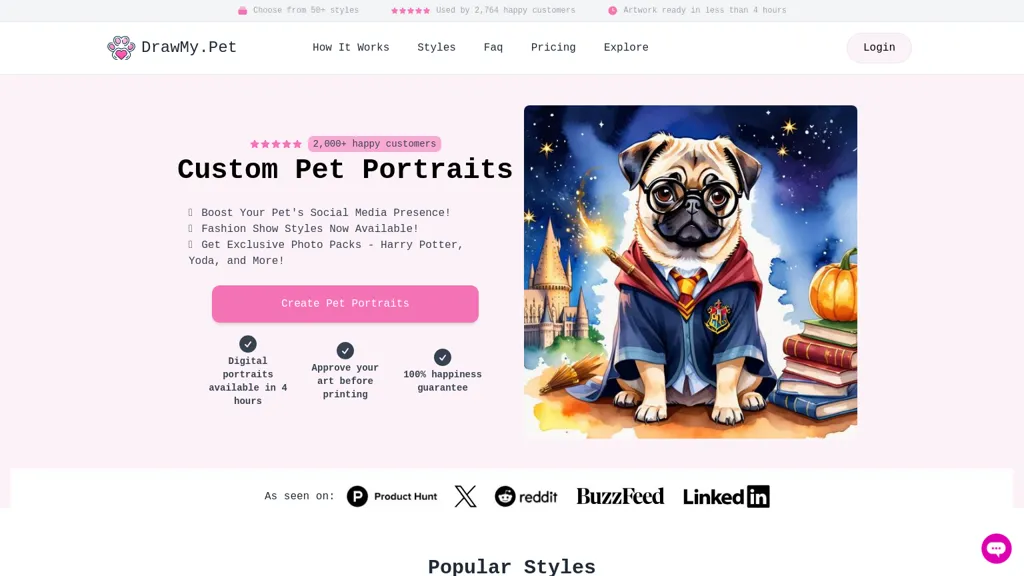Click the BuzzFeed logo

620,496
